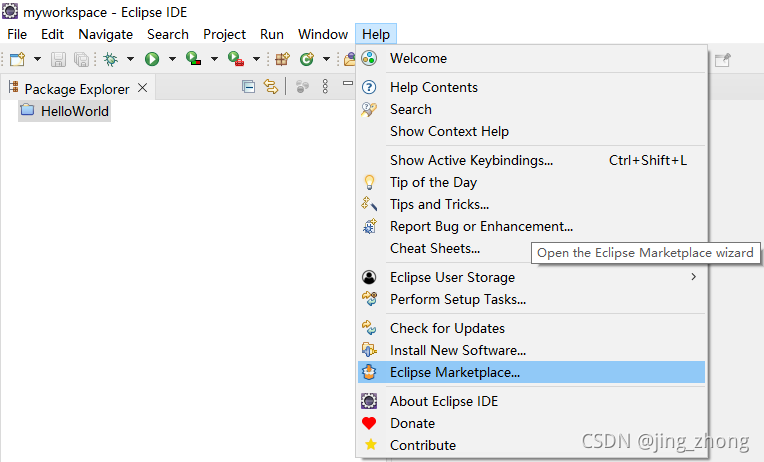Screen dimensions: 764x462
Task: Choose Install New Software...
Action: (x=531, y=350)
